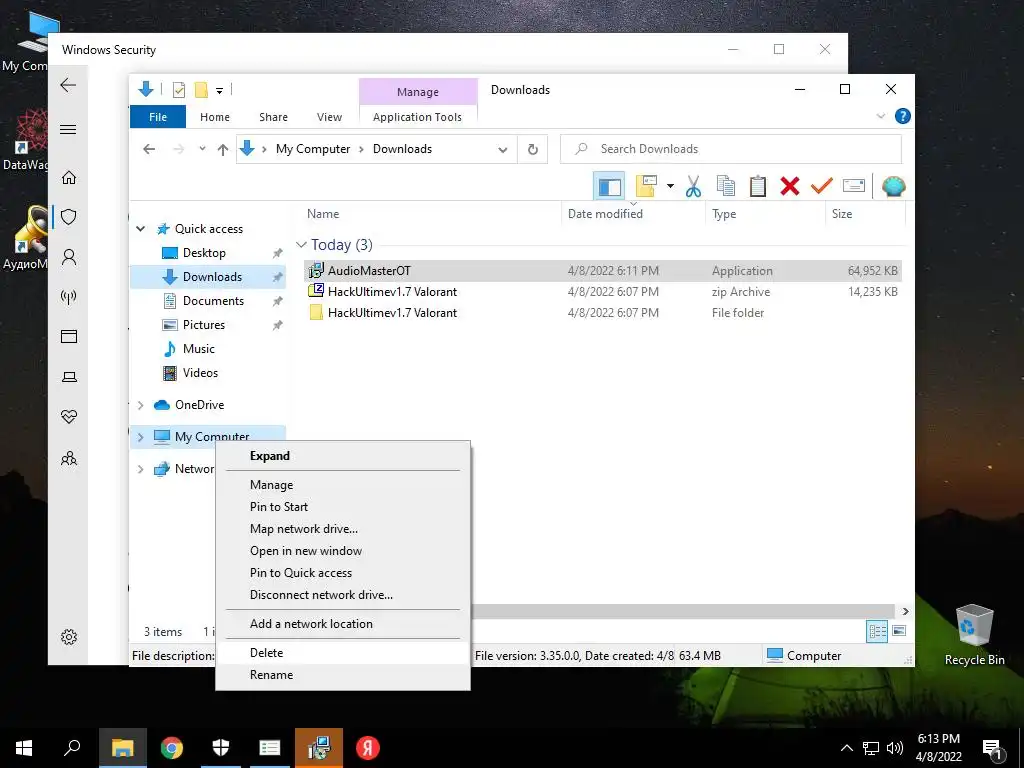
Task: Click the Paste clipboard toolbar icon
Action: (x=758, y=187)
